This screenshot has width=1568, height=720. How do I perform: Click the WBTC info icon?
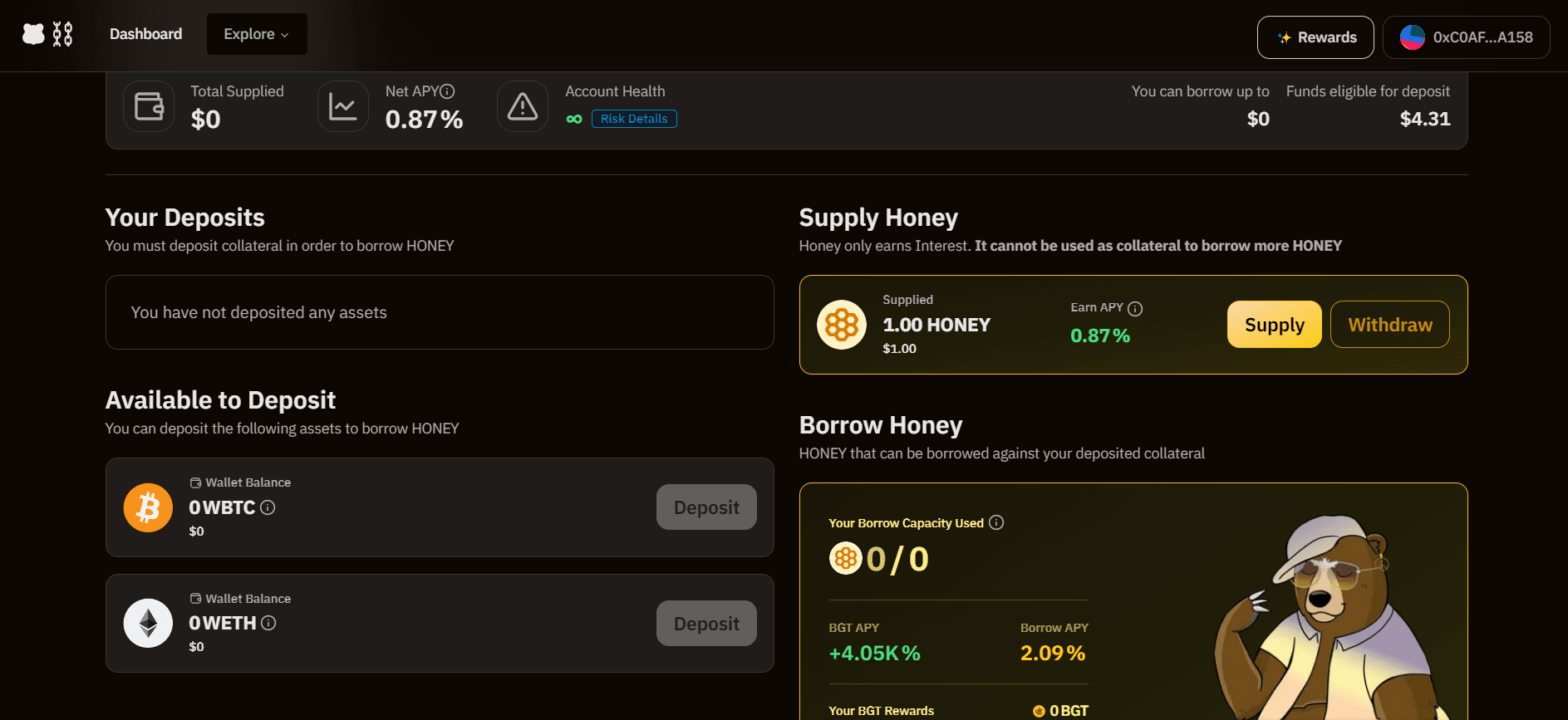pos(268,507)
